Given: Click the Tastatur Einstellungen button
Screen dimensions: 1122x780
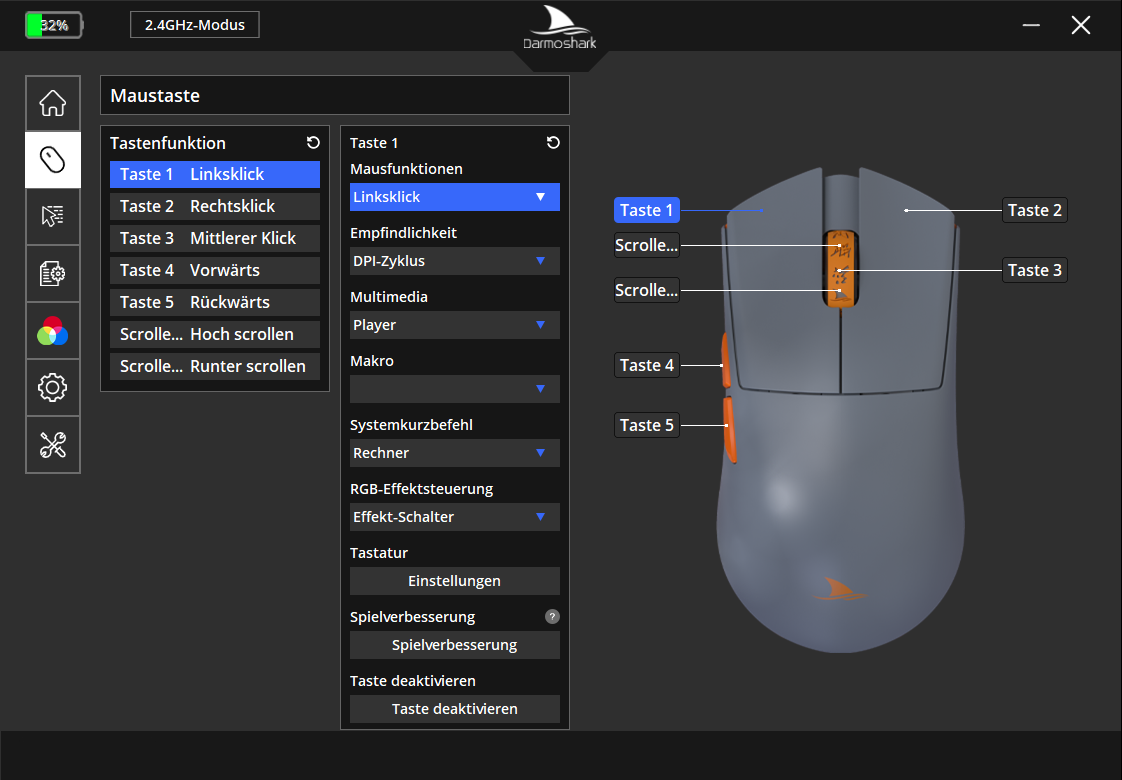Looking at the screenshot, I should 454,581.
